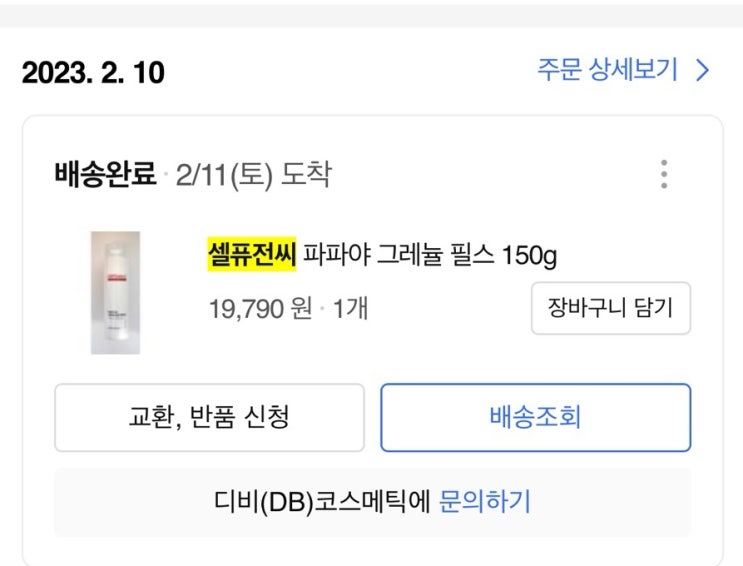Click the 디비(DB)코스메틱 seller name

(322, 501)
